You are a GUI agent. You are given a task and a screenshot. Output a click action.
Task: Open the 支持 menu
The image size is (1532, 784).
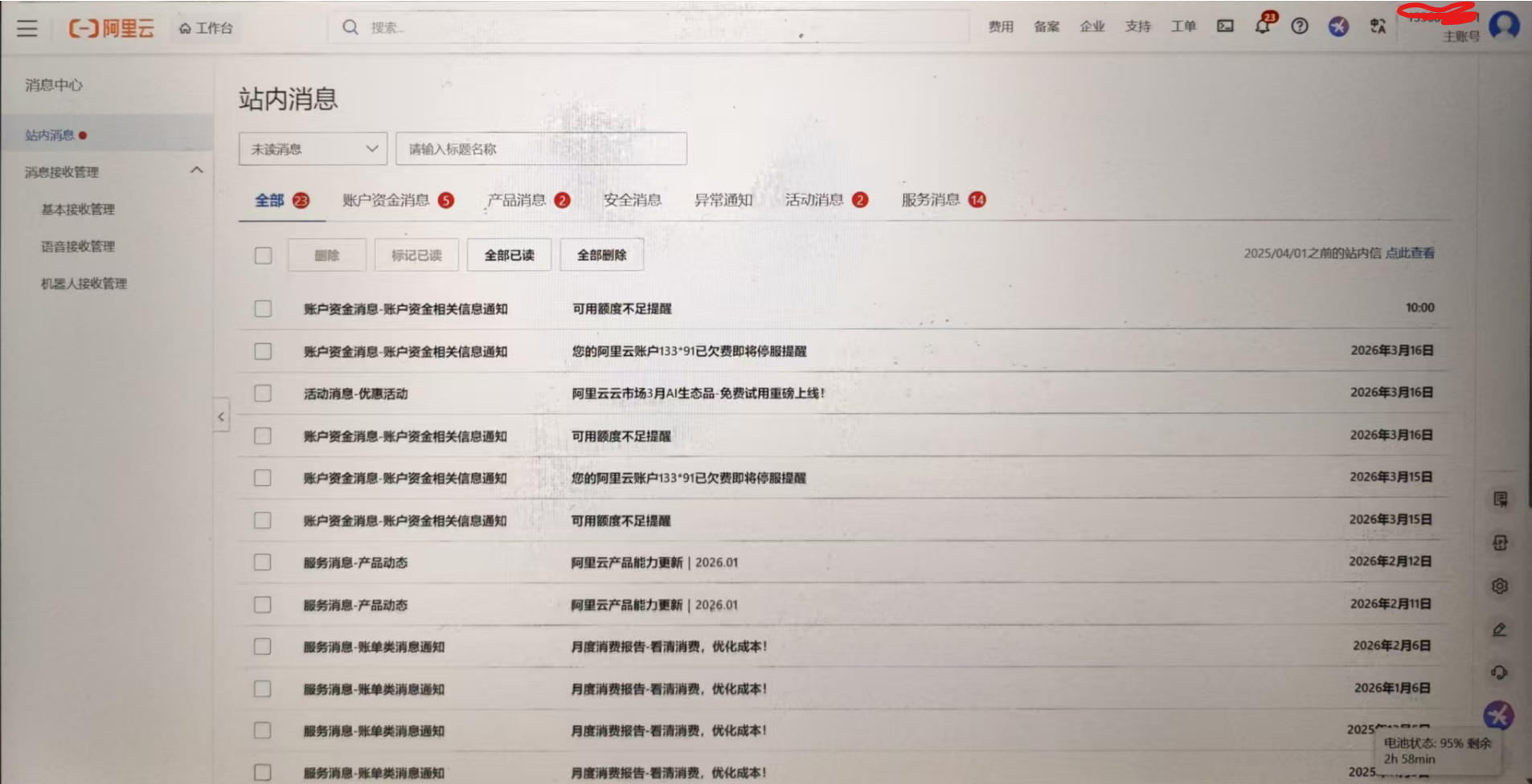click(x=1137, y=27)
